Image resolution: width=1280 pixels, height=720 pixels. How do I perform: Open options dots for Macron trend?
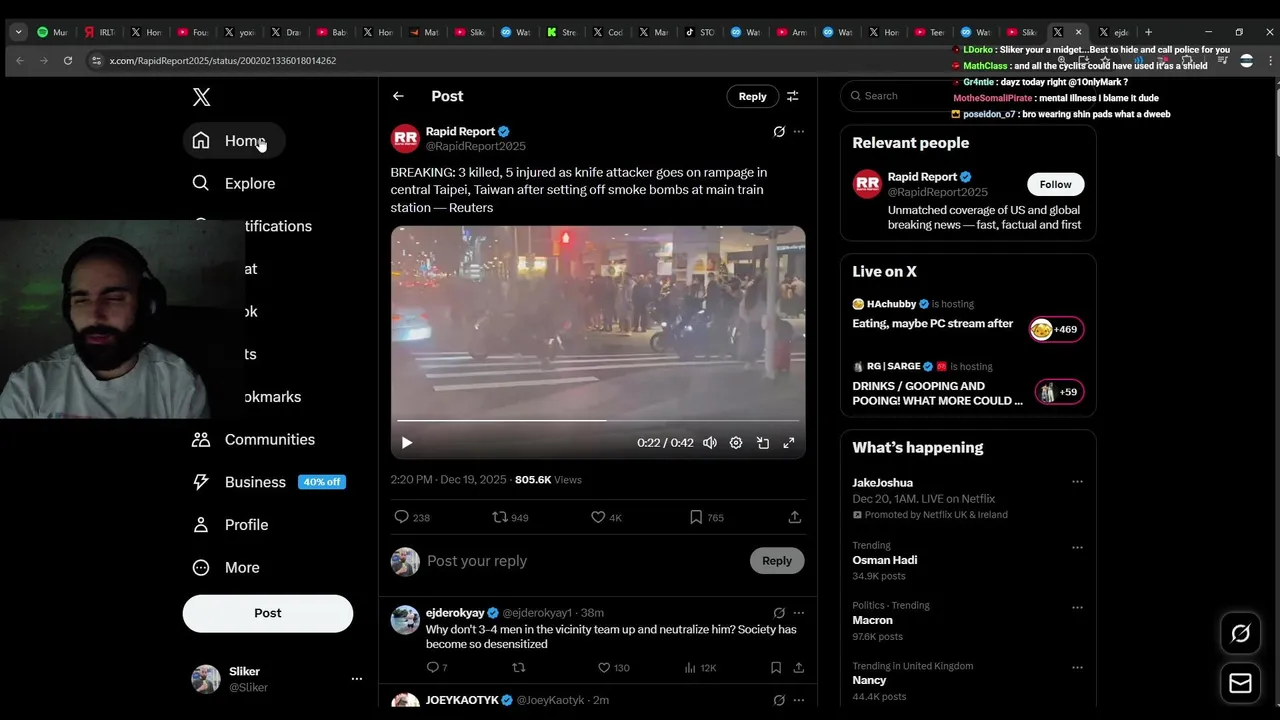[x=1077, y=607]
